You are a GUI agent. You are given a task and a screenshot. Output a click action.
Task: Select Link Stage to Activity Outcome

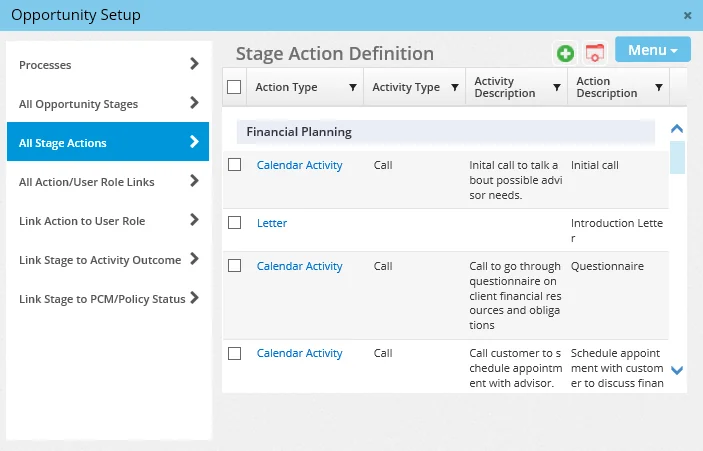point(108,260)
